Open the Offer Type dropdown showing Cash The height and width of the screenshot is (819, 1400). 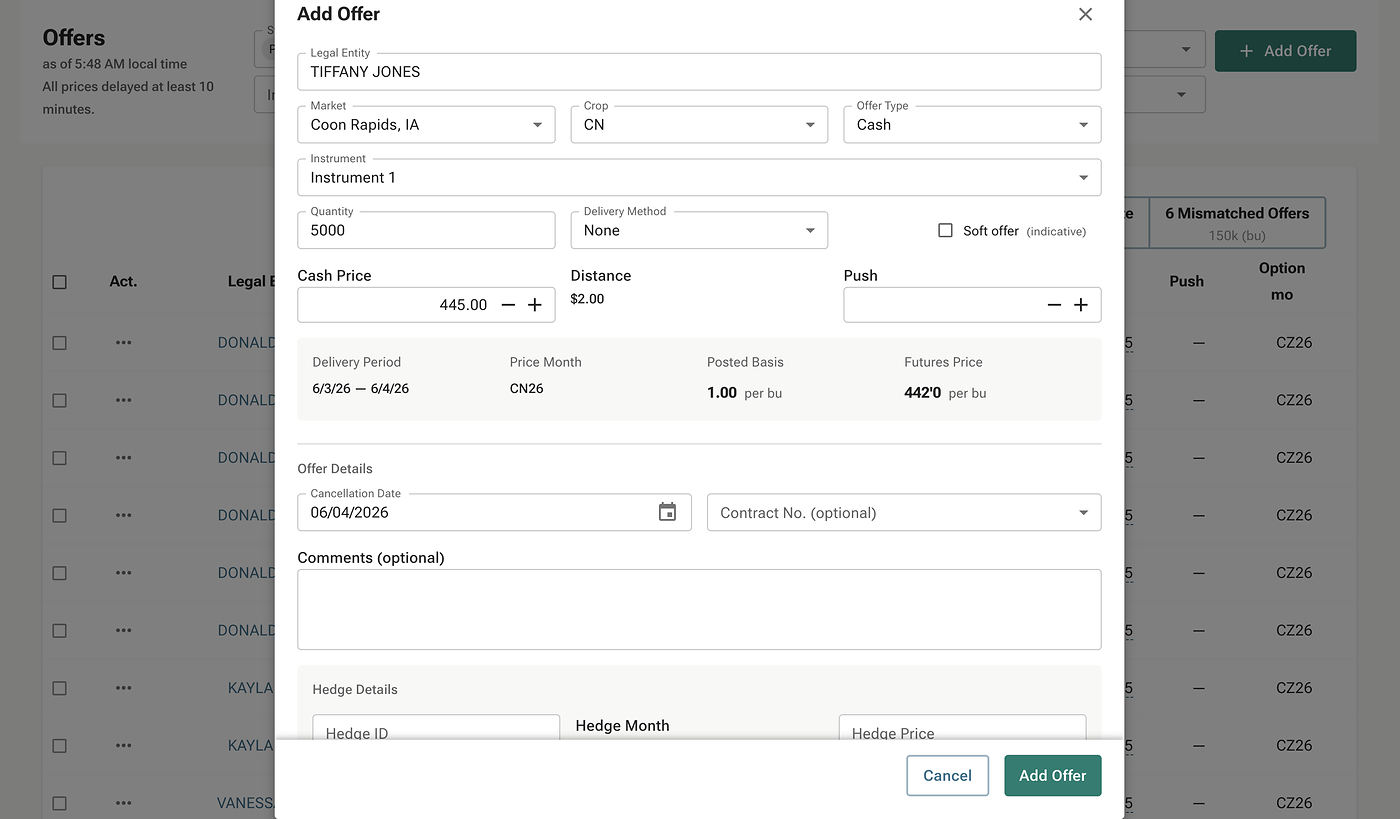[x=972, y=125]
